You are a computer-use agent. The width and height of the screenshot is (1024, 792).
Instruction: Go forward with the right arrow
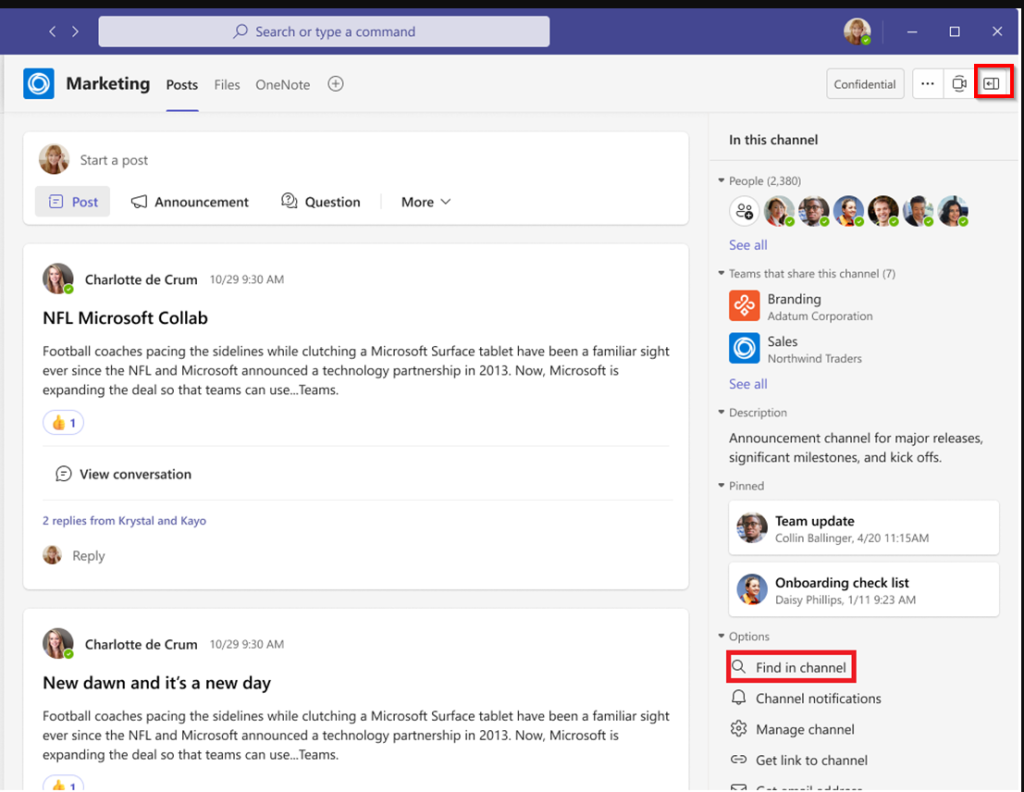(x=75, y=31)
